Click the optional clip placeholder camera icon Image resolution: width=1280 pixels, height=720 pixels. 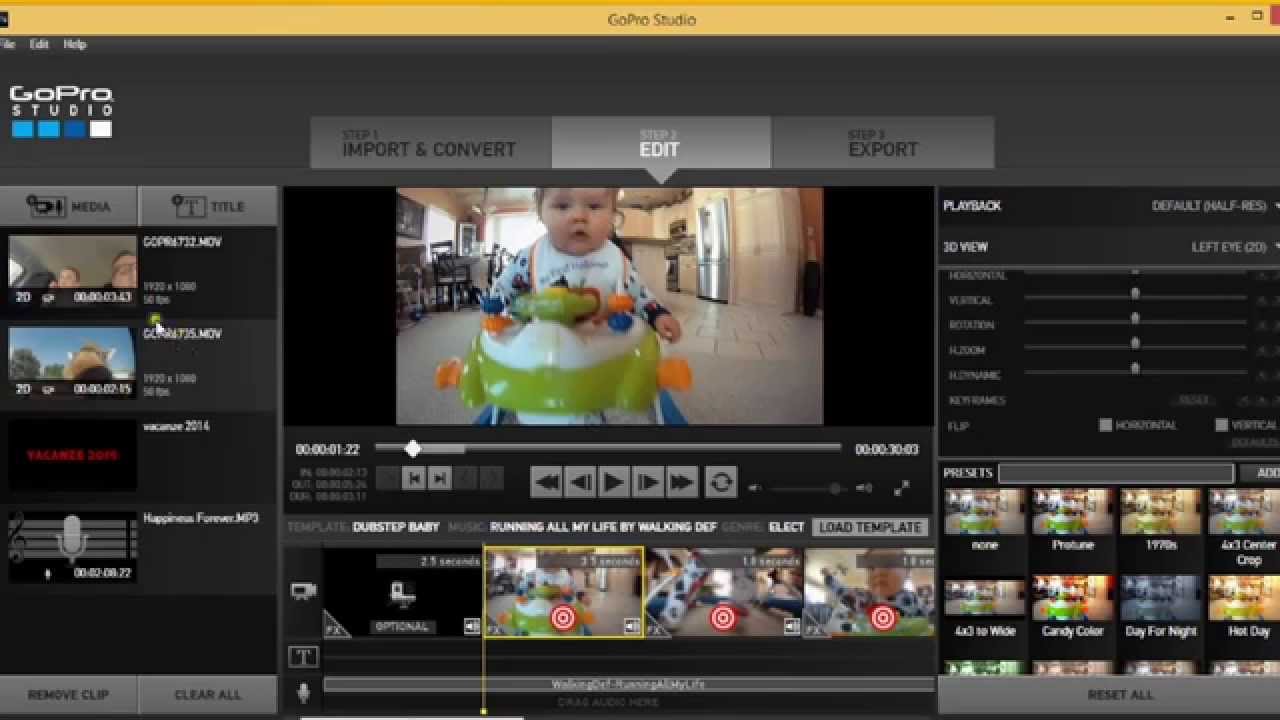click(x=402, y=594)
